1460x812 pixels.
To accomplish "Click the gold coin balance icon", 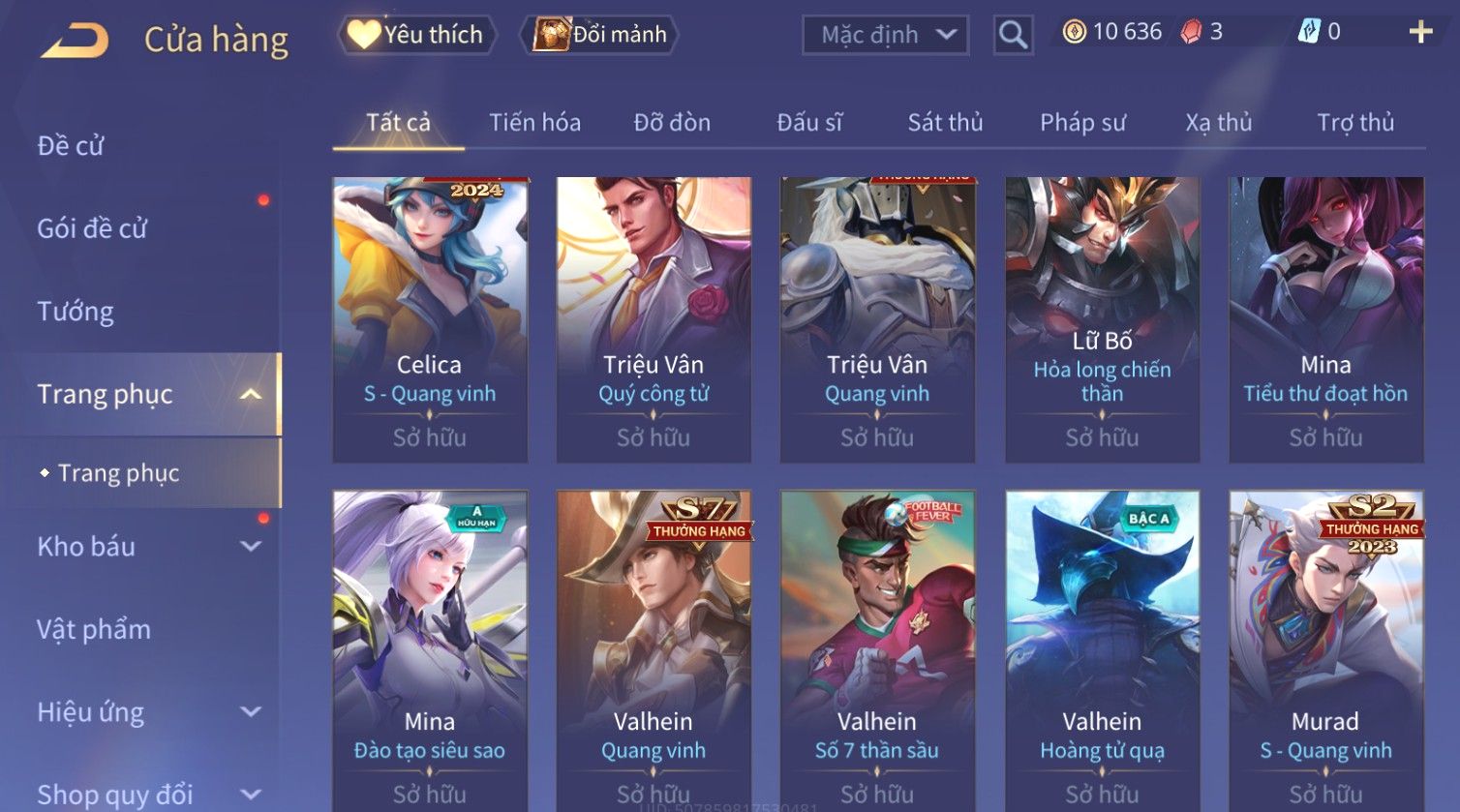I will (x=1074, y=32).
